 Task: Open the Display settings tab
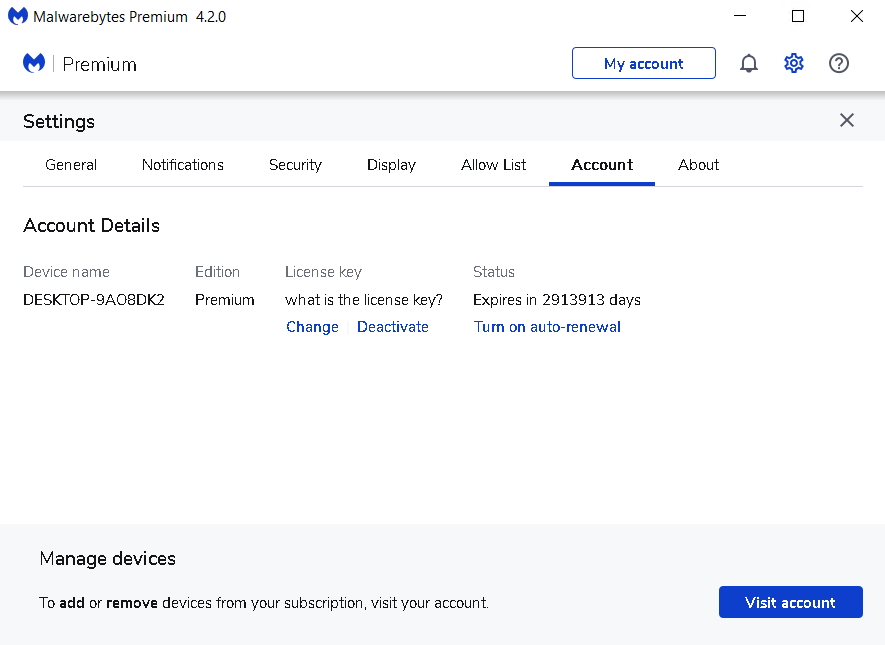click(x=390, y=165)
